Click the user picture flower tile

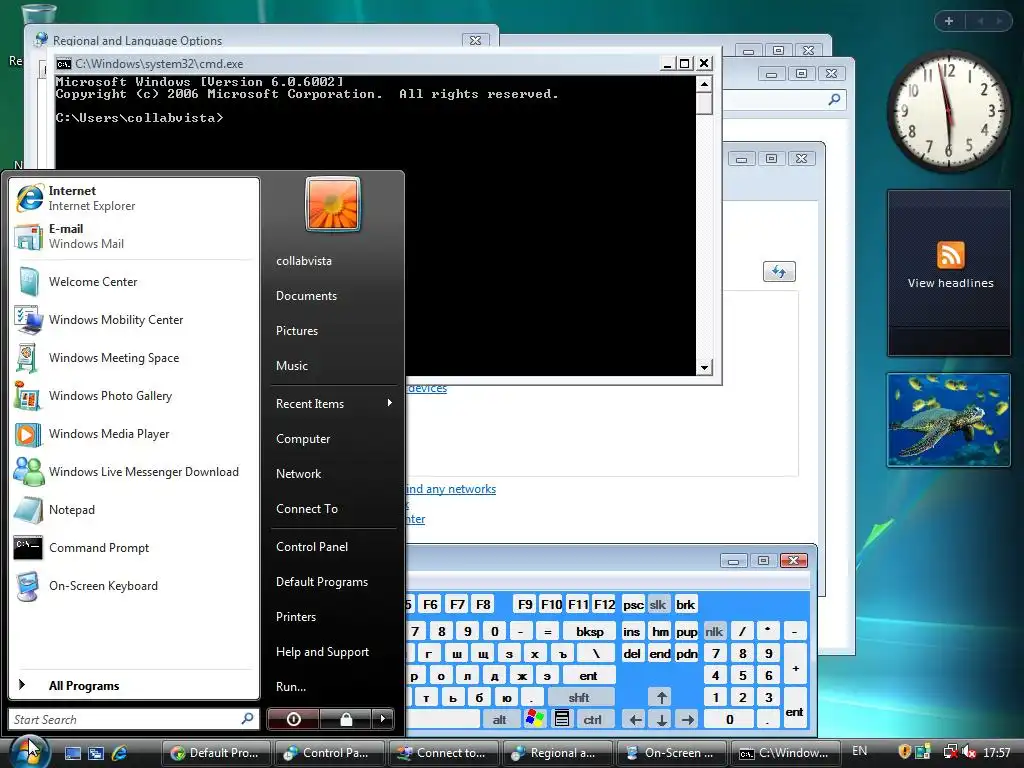tap(332, 204)
